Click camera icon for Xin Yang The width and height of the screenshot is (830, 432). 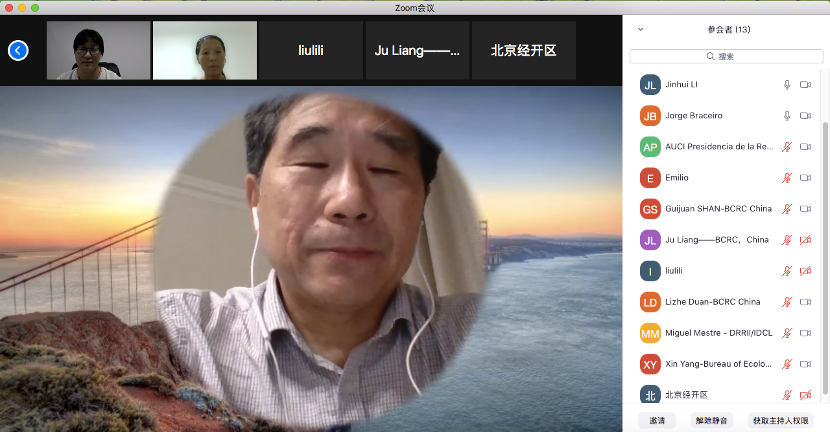pyautogui.click(x=805, y=364)
